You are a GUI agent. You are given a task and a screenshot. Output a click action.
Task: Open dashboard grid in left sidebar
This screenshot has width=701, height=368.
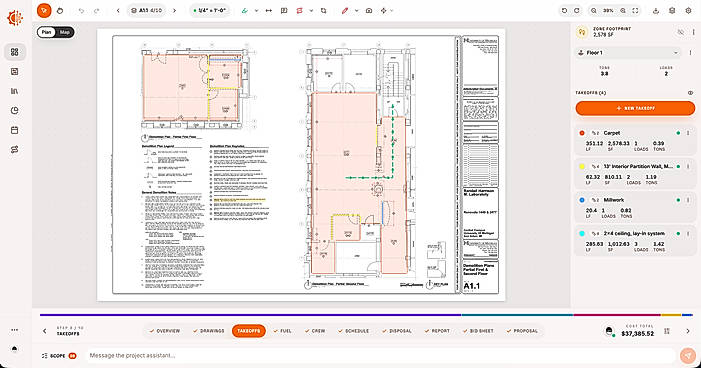pos(15,52)
